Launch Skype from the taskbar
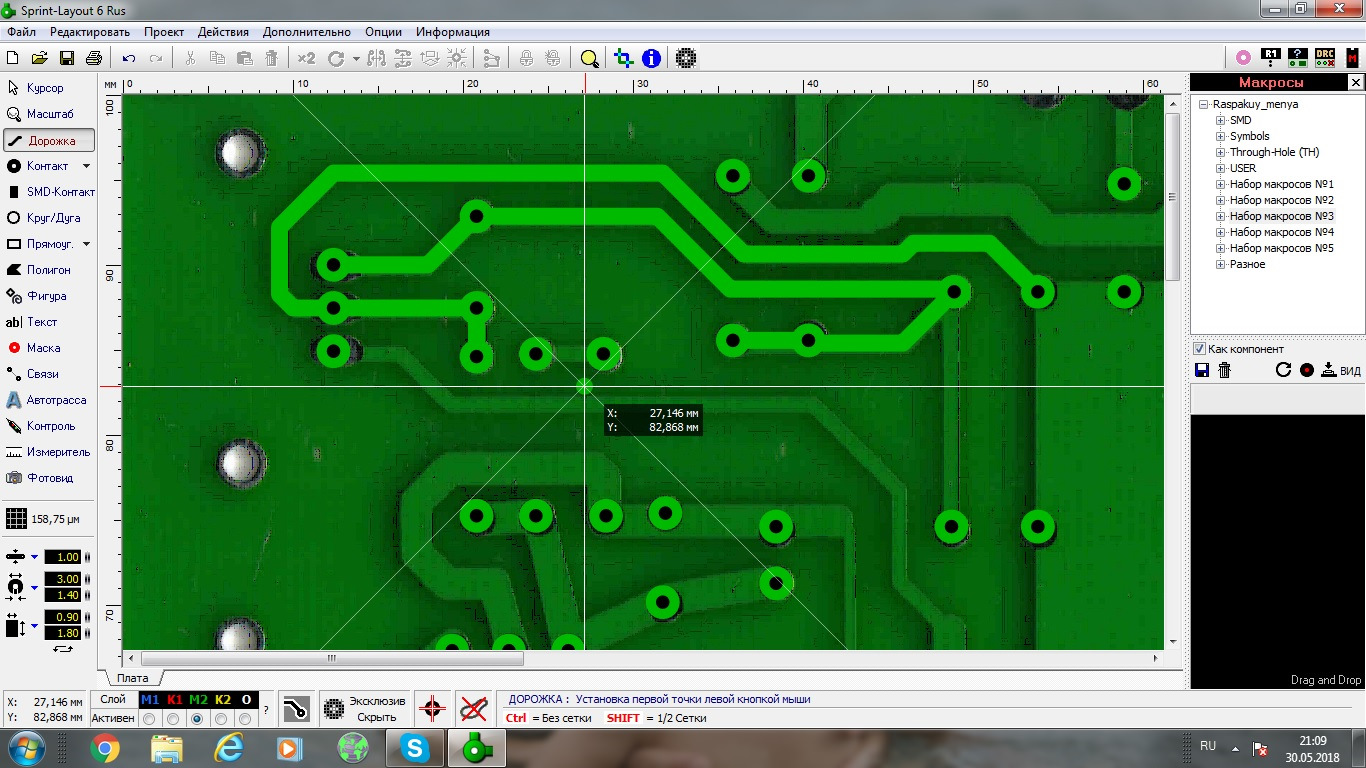Viewport: 1366px width, 768px height. (x=414, y=747)
